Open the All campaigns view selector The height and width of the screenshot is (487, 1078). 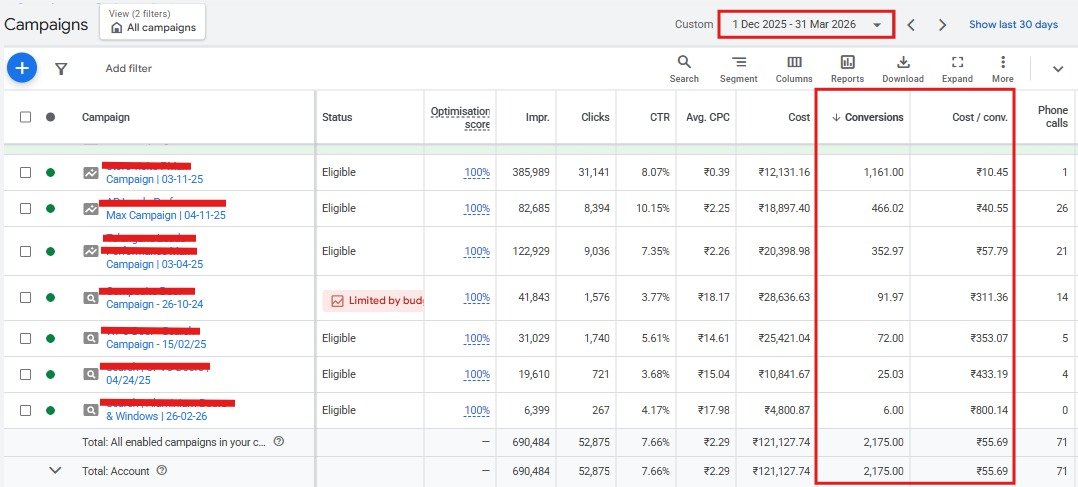[152, 22]
